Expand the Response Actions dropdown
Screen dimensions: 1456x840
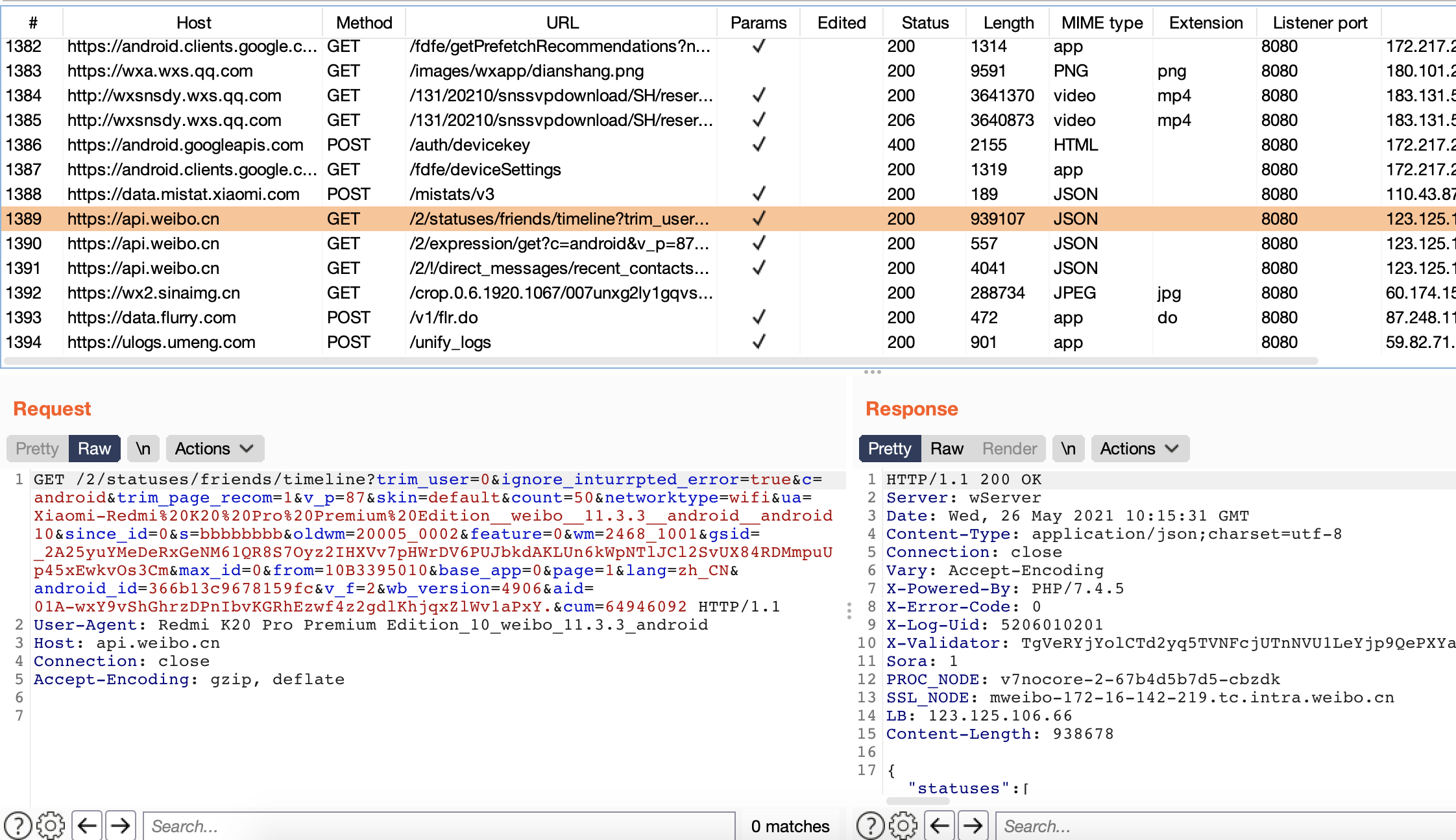point(1139,449)
